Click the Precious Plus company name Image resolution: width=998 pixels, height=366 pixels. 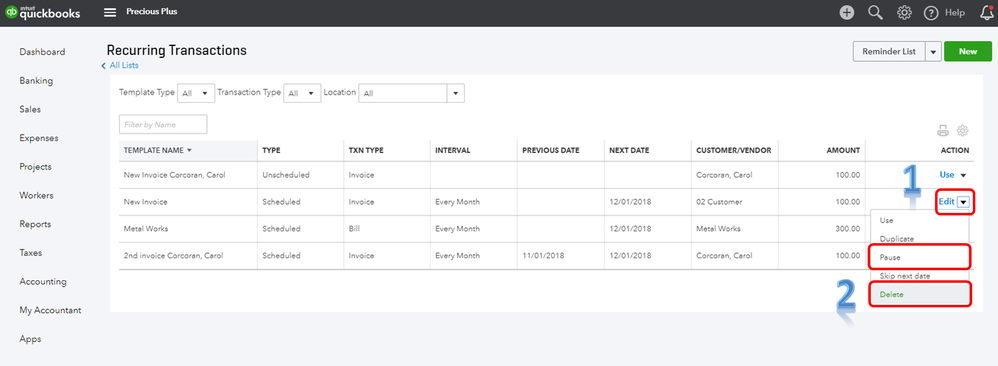(151, 11)
